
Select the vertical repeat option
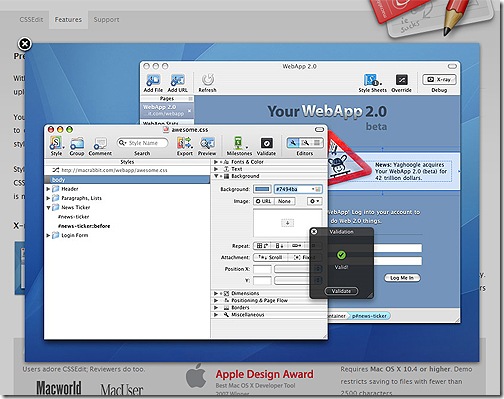coord(279,246)
